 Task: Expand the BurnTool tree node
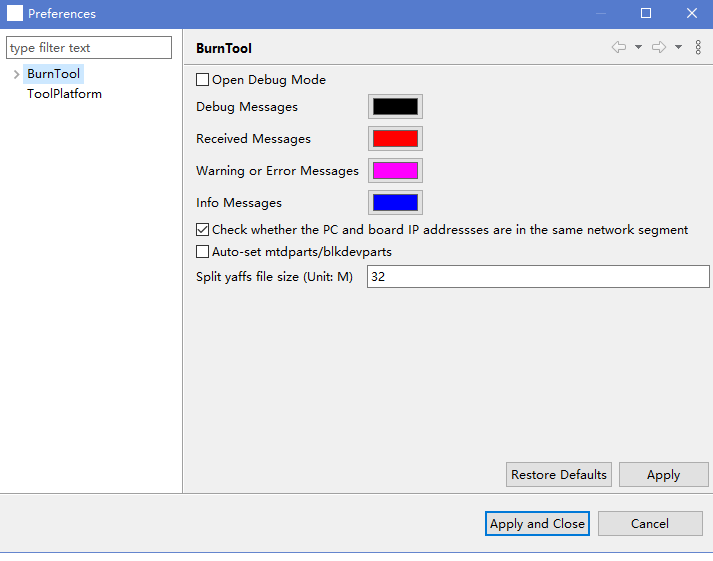[16, 74]
